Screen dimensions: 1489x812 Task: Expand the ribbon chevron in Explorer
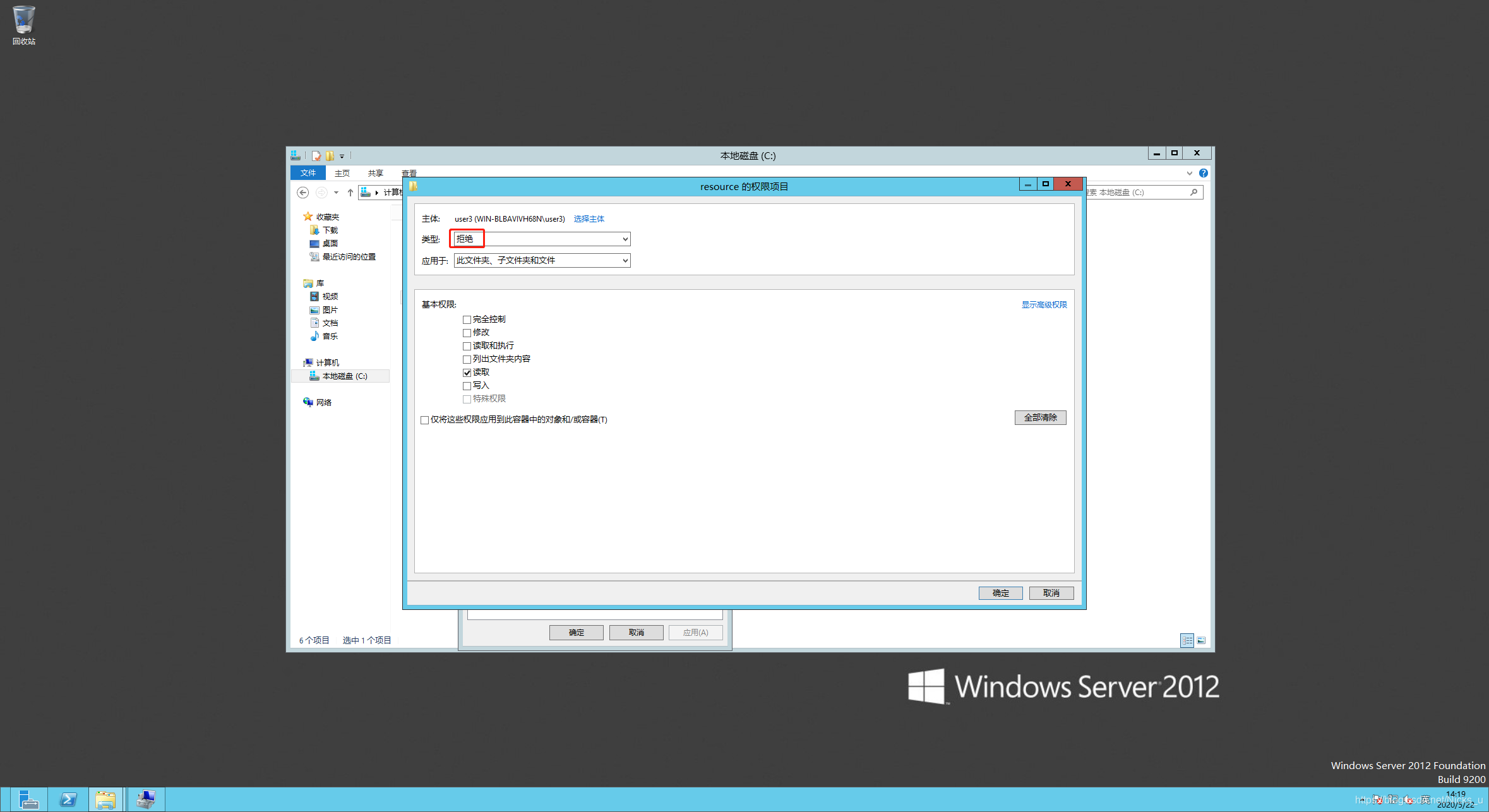(x=1190, y=173)
